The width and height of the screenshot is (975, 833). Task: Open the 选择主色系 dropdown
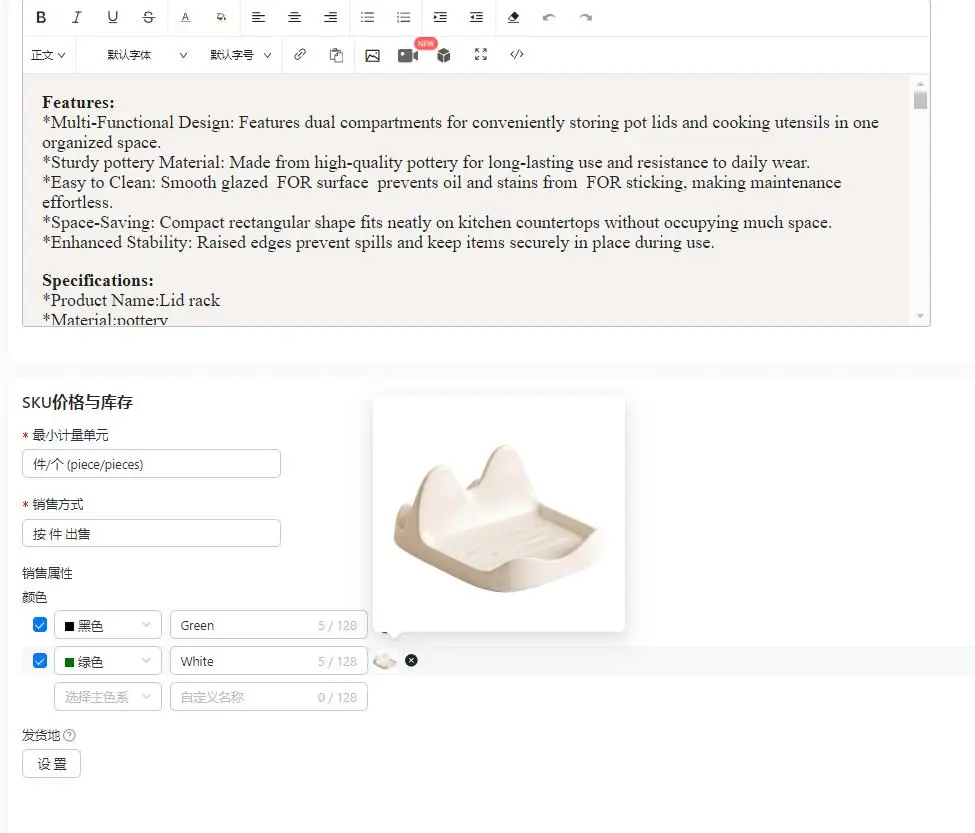pyautogui.click(x=108, y=697)
